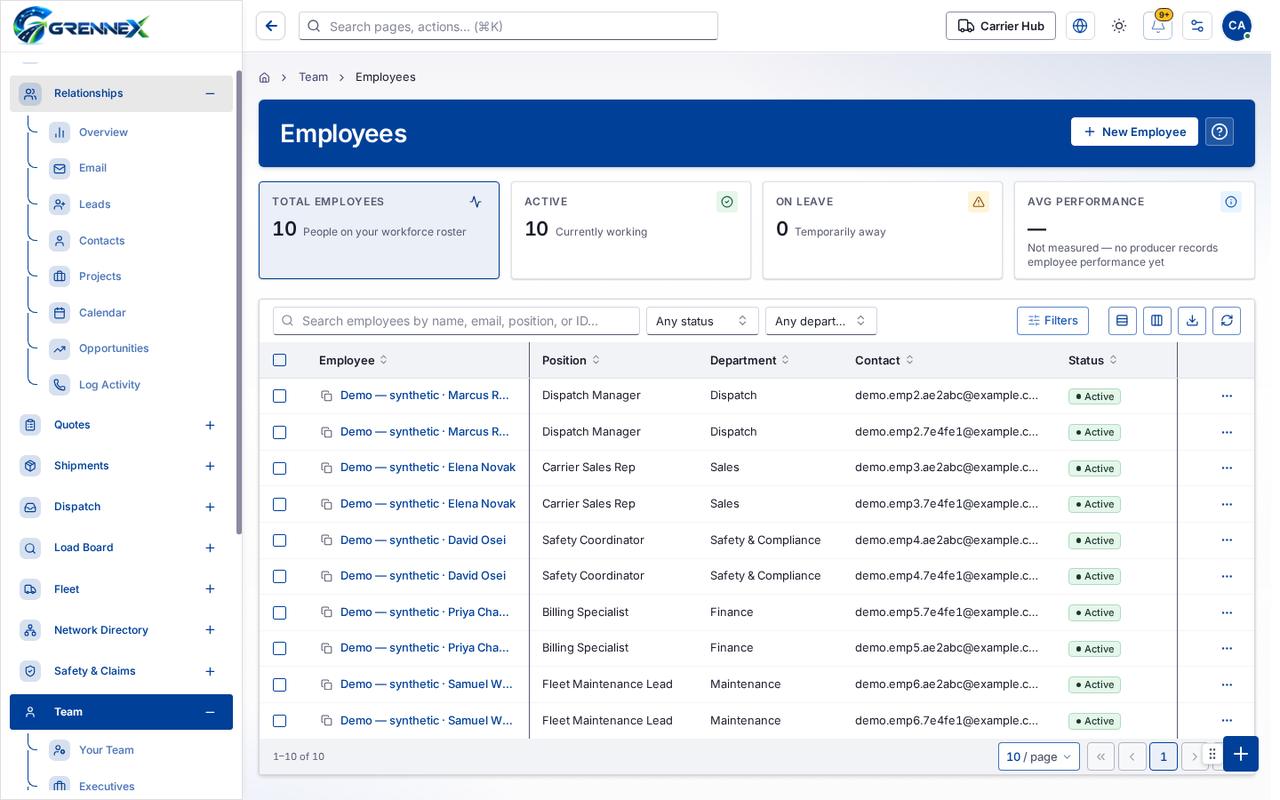The image size is (1280, 800).
Task: Open the notifications bell
Action: click(x=1158, y=26)
